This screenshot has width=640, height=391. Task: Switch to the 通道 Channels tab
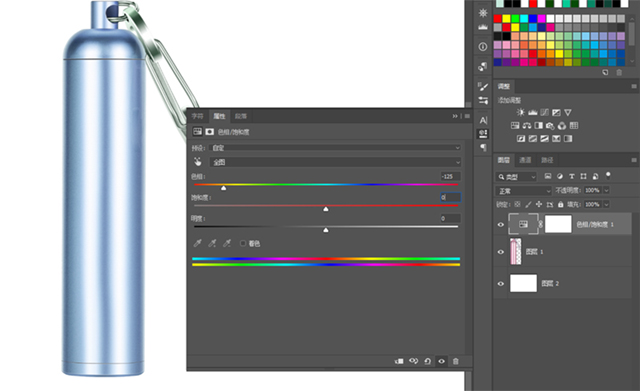point(525,160)
